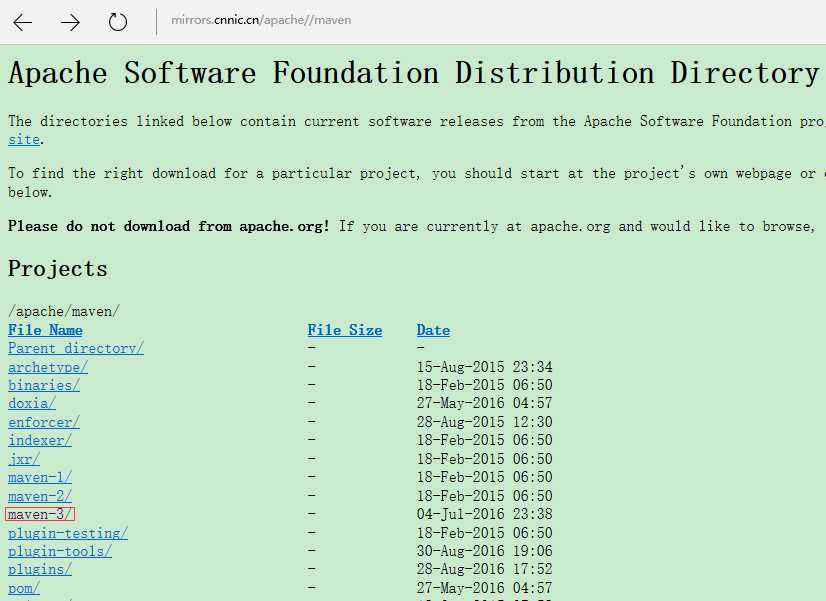Sort listing by File Size column
826x601 pixels.
coord(345,330)
